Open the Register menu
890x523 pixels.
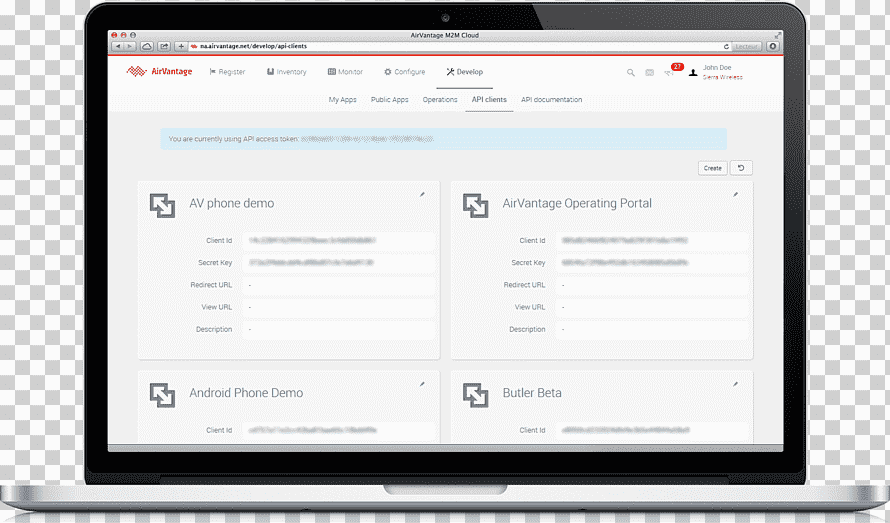[227, 72]
